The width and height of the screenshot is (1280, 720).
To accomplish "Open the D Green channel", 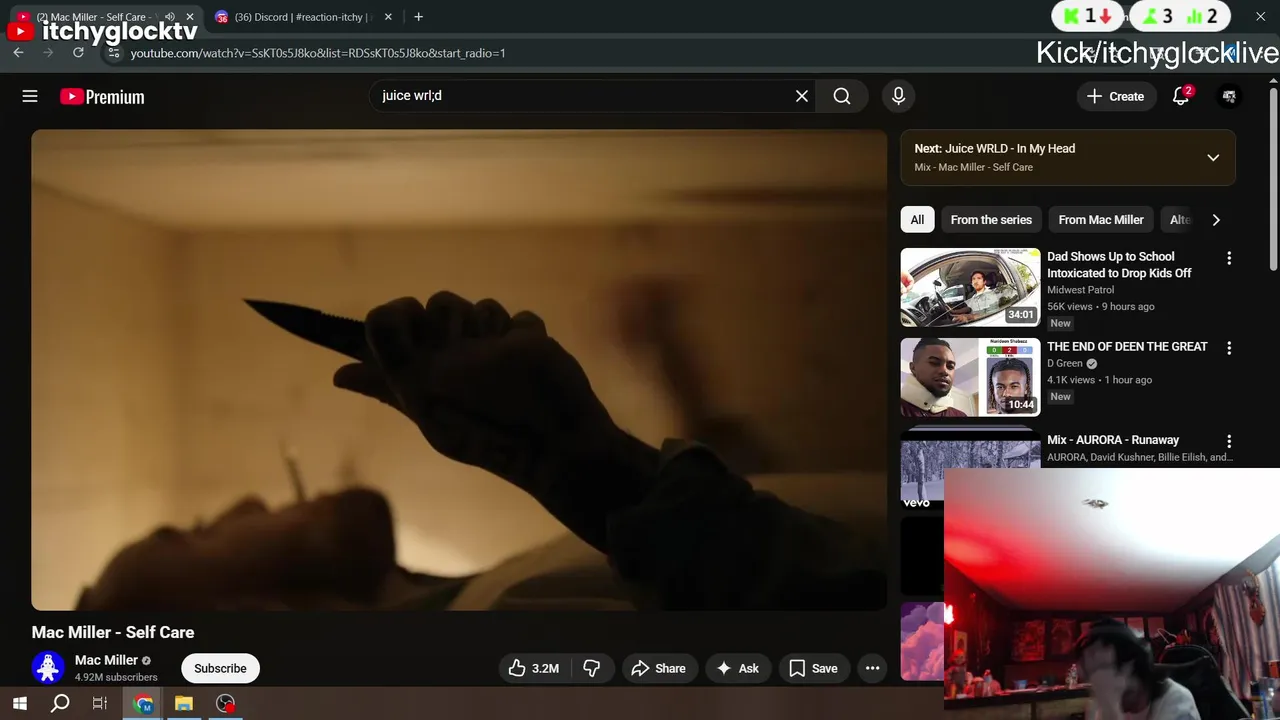I will coord(1065,363).
